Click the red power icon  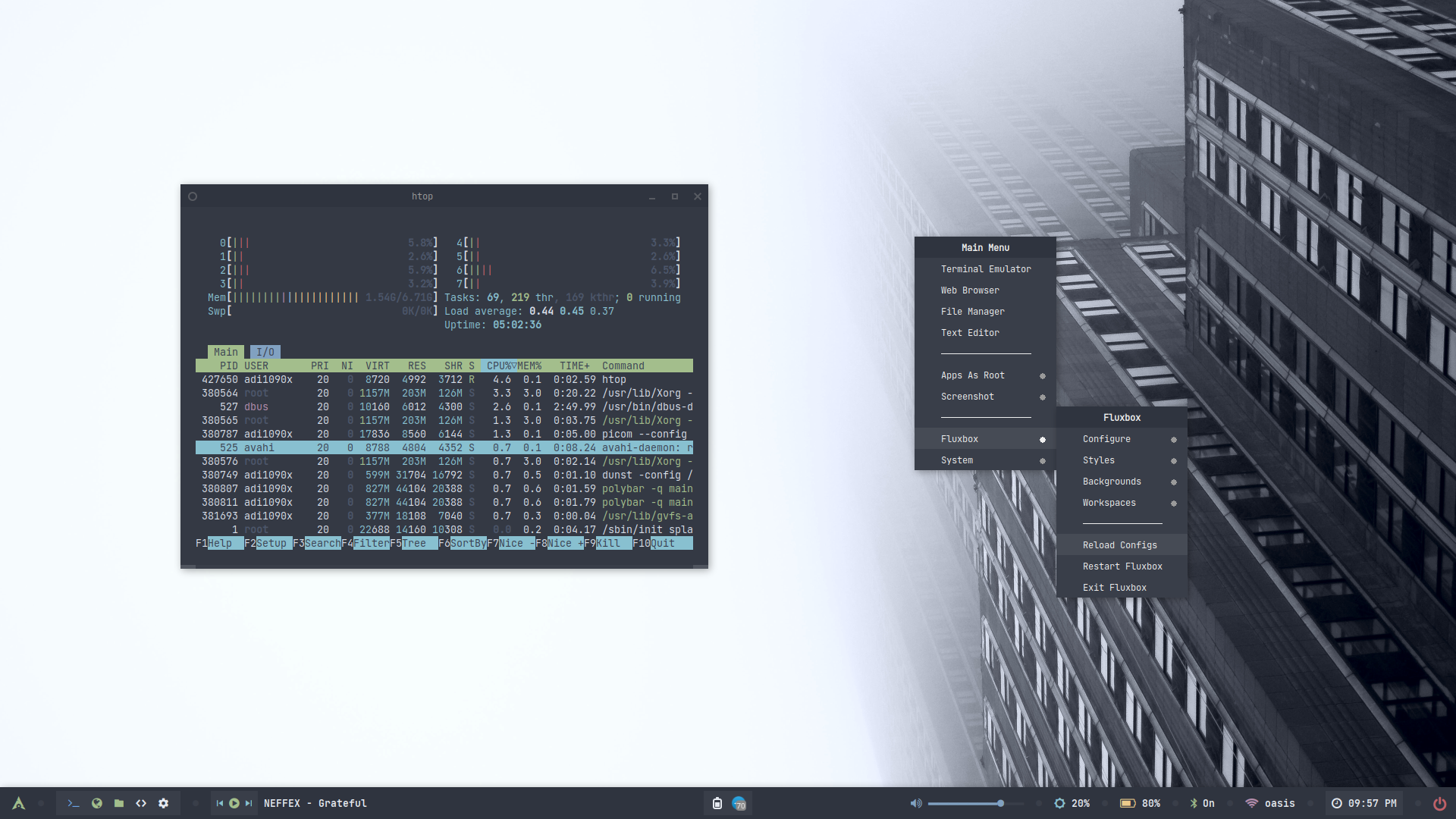coord(1439,803)
